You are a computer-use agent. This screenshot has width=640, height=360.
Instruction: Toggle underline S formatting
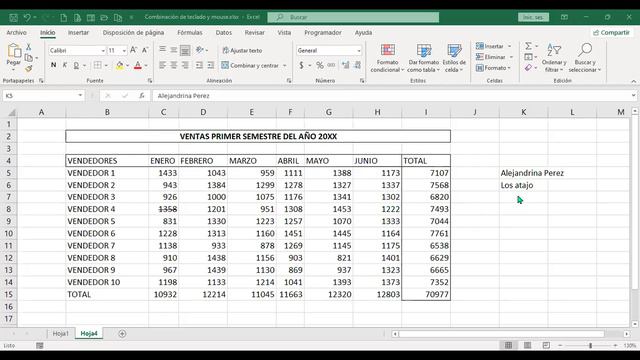click(x=76, y=65)
